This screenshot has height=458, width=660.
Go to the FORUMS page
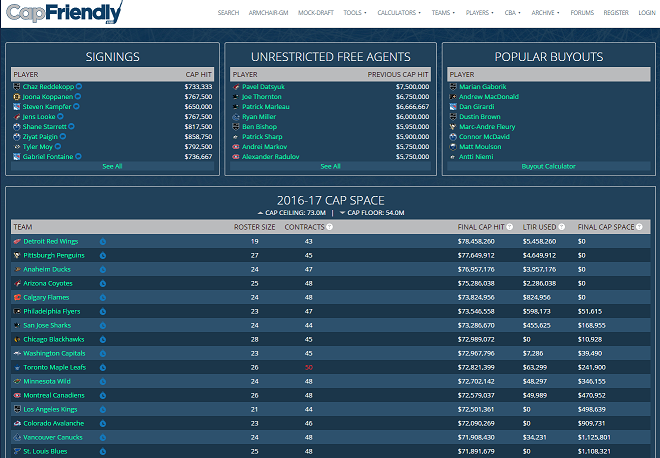582,13
